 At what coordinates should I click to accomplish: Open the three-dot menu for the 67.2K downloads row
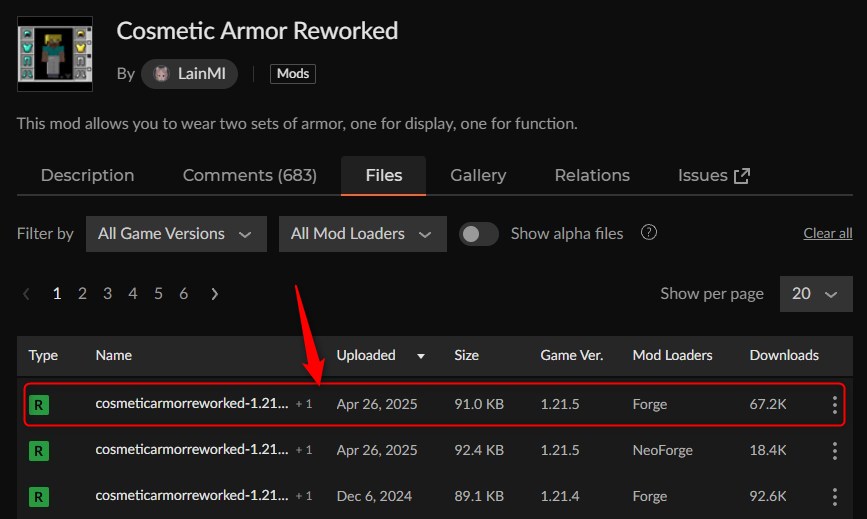(834, 405)
